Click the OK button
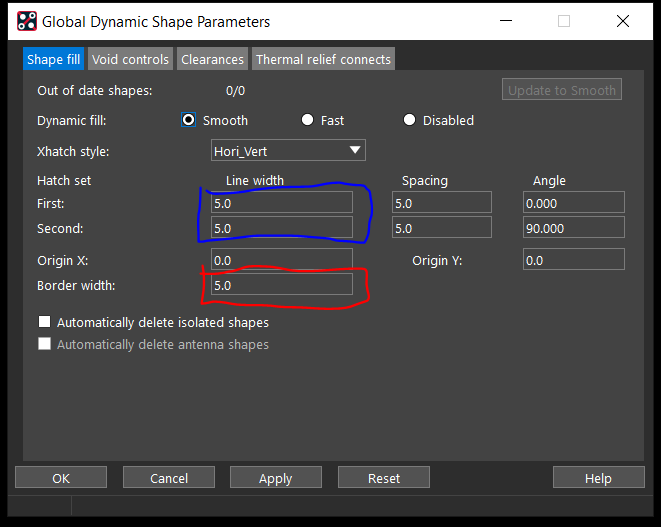This screenshot has width=661, height=527. [x=61, y=478]
